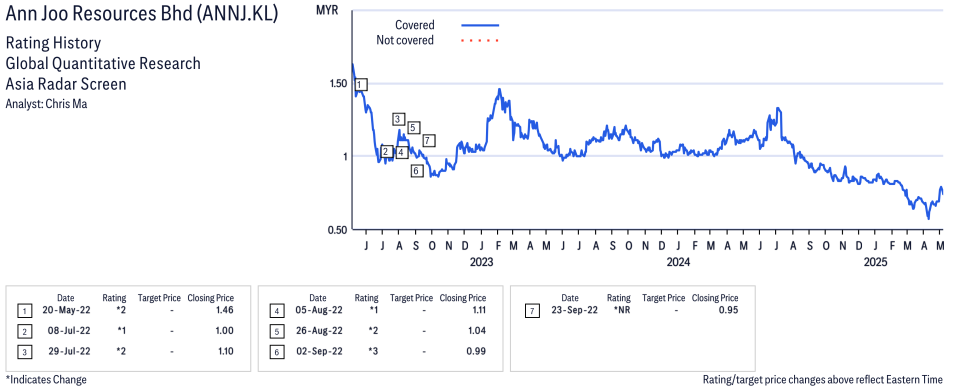Image resolution: width=954 pixels, height=386 pixels.
Task: Select chart marker 5 on the chart
Action: pos(413,127)
